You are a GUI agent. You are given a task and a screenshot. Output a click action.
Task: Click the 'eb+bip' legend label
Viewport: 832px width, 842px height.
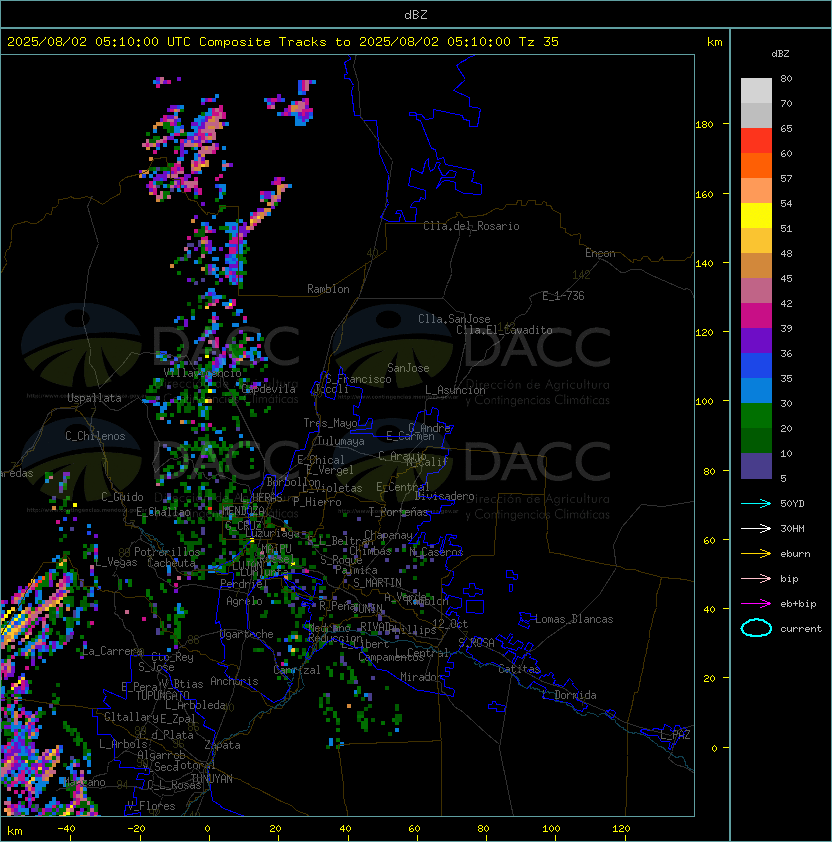798,604
